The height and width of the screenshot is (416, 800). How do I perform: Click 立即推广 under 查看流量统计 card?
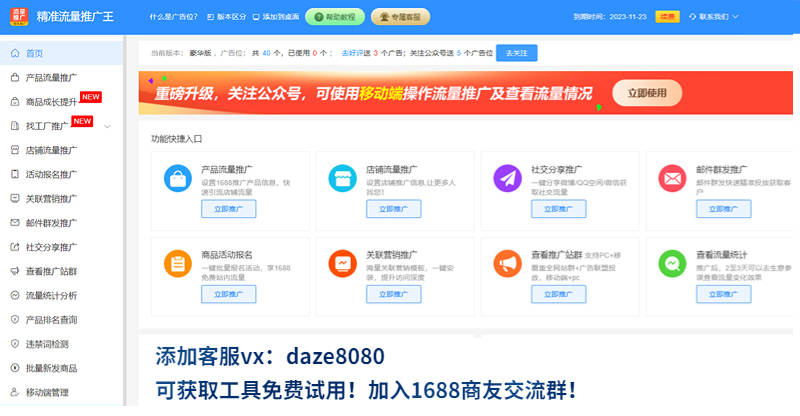pyautogui.click(x=723, y=294)
